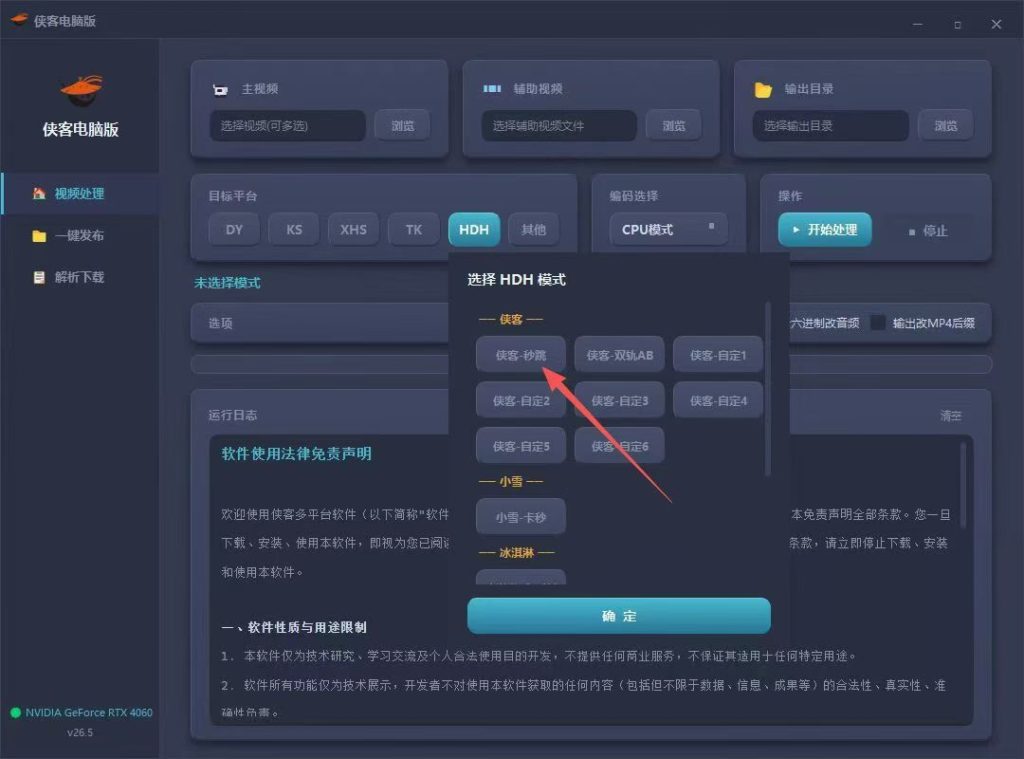Screen dimensions: 1024x759
Task: Click the HDH mode dialog scrollbar
Action: [767, 389]
